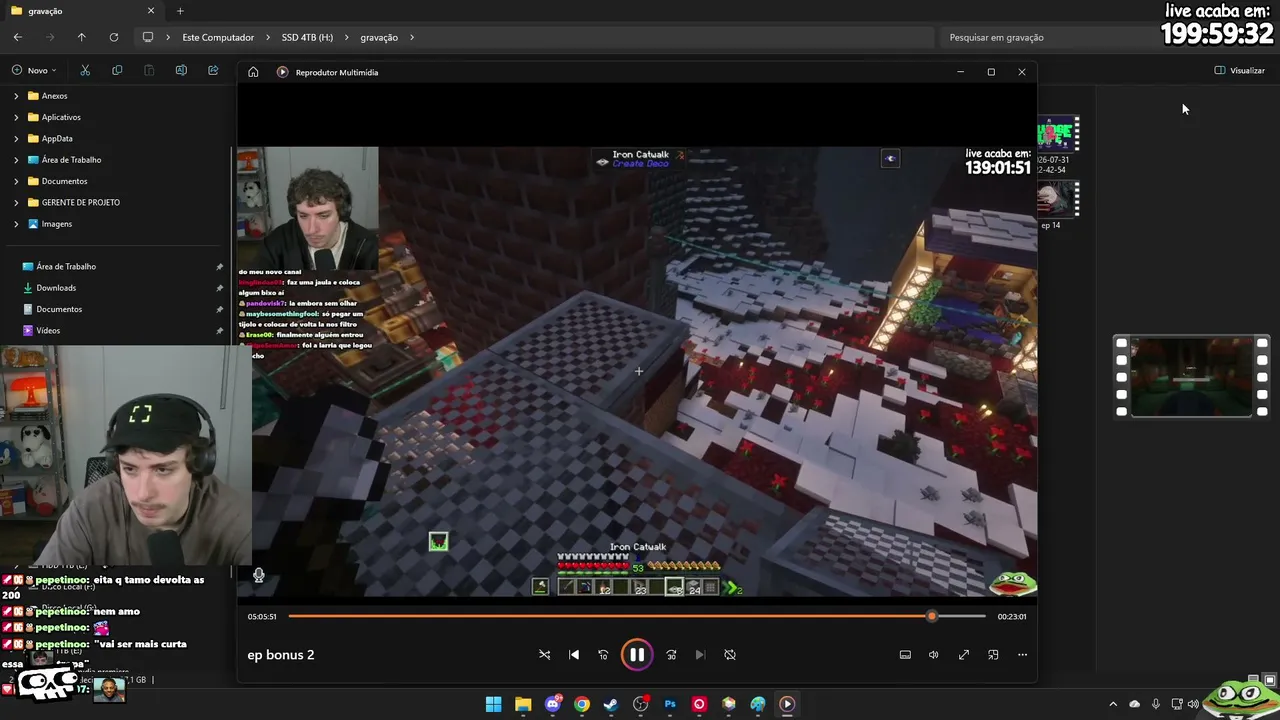Go to the previous track
The height and width of the screenshot is (720, 1280).
tap(574, 655)
